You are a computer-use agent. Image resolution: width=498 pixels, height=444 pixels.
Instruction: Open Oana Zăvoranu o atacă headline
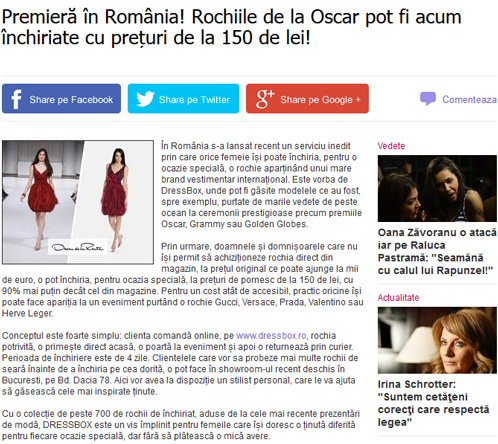pyautogui.click(x=437, y=251)
